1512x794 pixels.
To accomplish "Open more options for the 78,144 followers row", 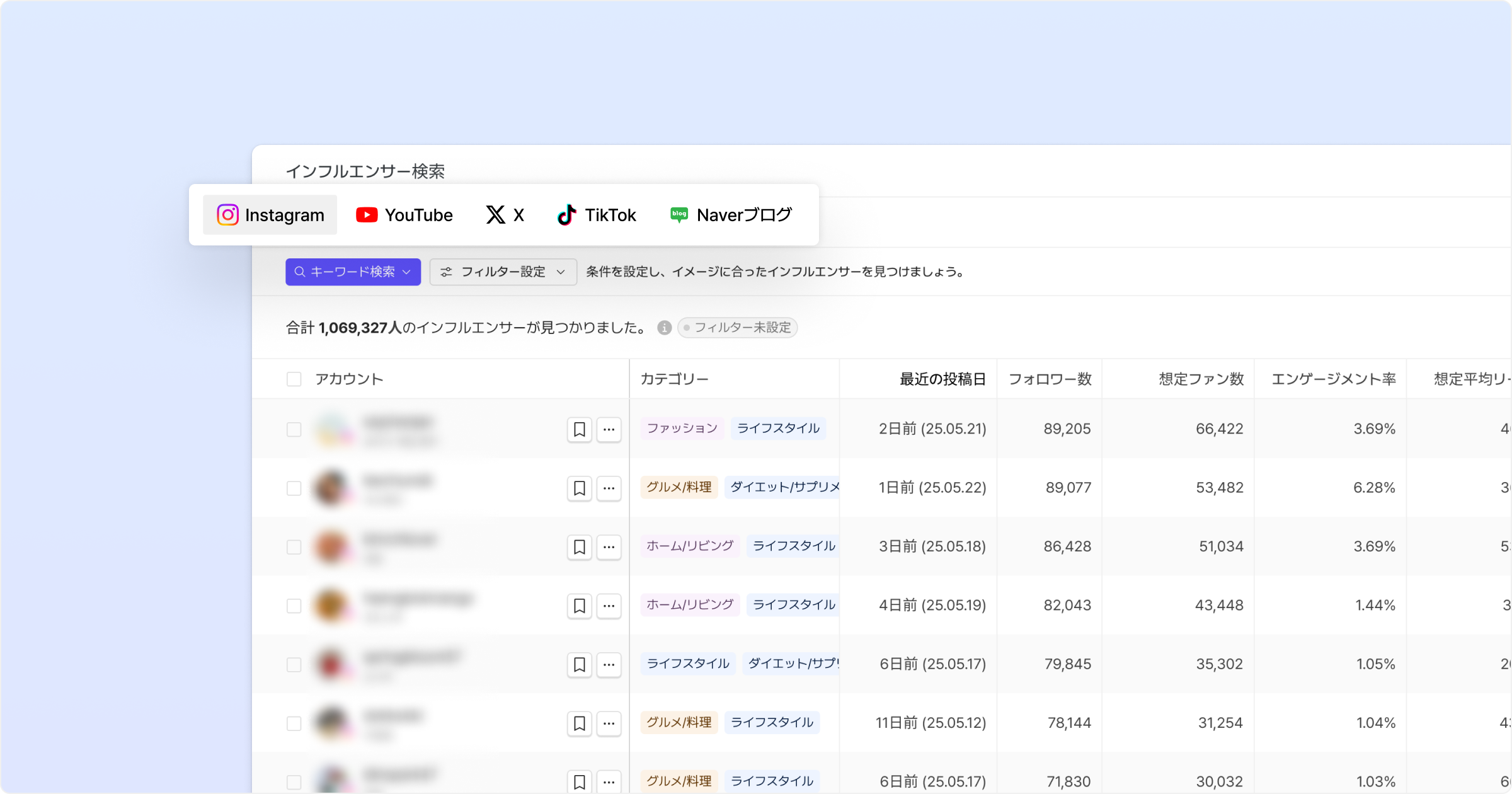I will point(609,723).
